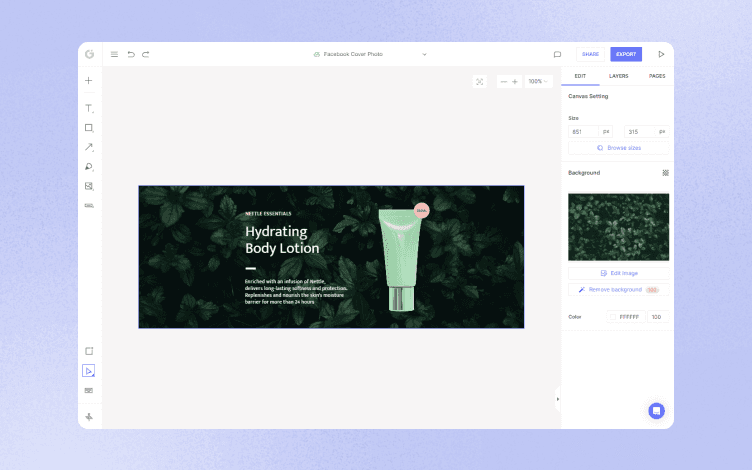Click the grid layout icon in sidebar

click(89, 390)
